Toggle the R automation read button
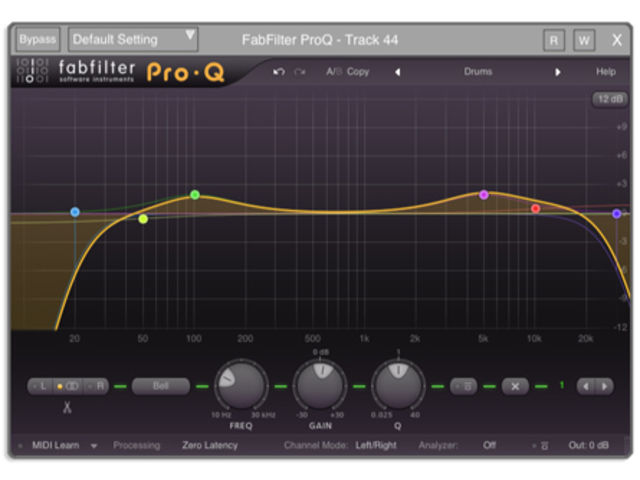This screenshot has width=640, height=480. click(554, 40)
